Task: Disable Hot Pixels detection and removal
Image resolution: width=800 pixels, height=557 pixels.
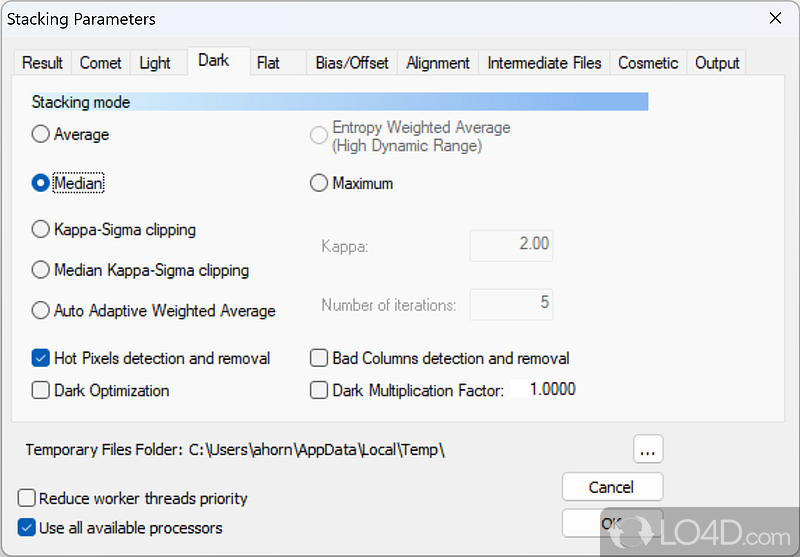Action: click(x=41, y=358)
